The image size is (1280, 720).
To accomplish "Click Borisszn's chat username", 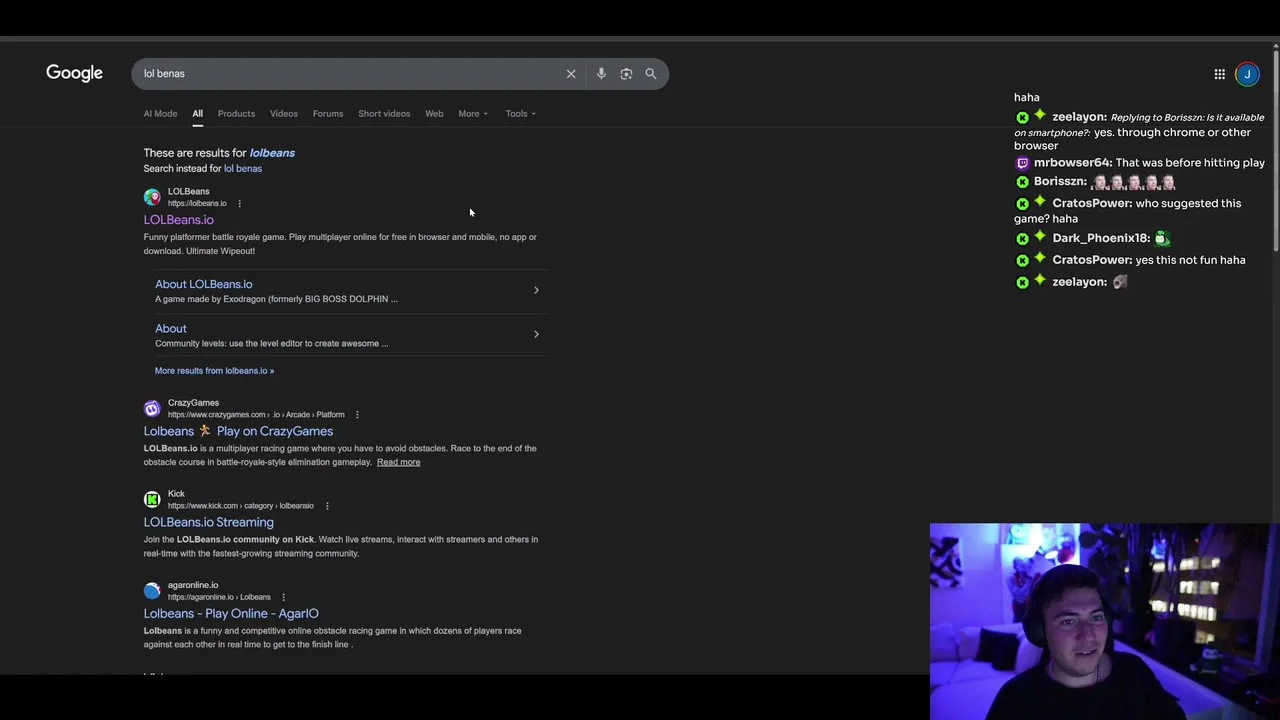I will 1060,182.
